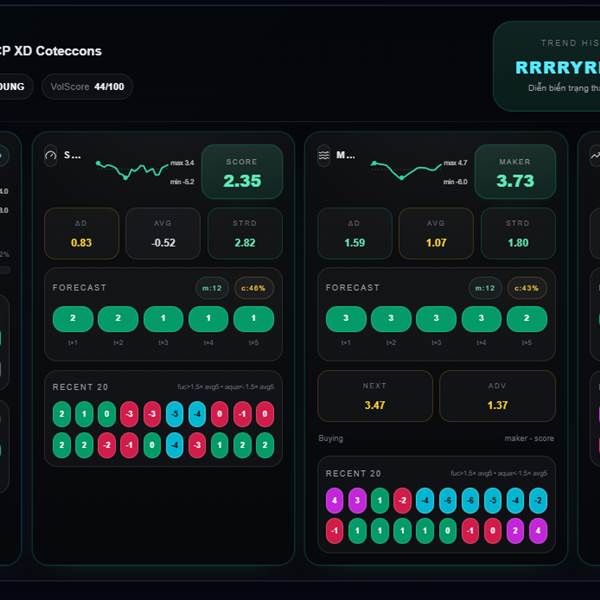Click the NEXT 3.47 tile
Screen dimensions: 600x600
click(375, 396)
